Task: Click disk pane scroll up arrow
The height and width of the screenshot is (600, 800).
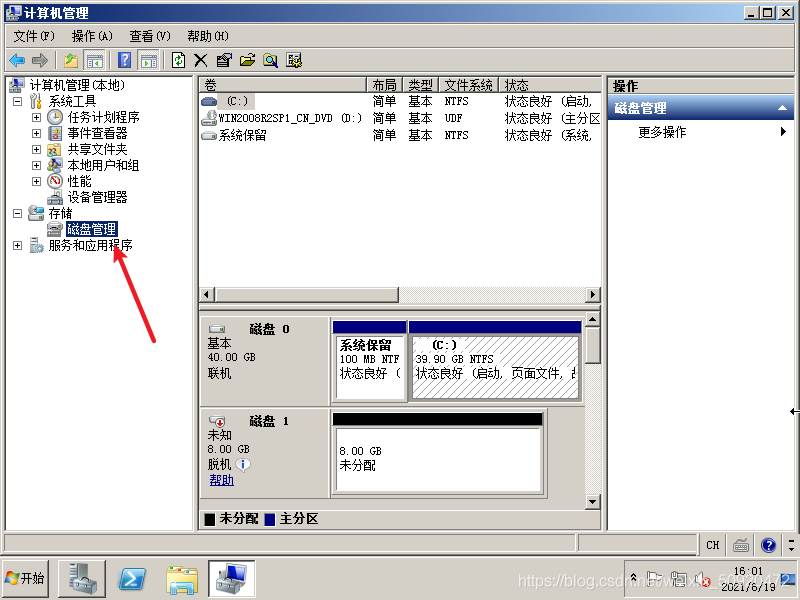Action: tap(592, 320)
